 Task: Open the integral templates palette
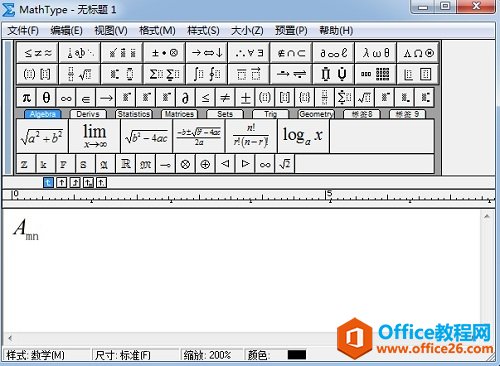click(207, 74)
